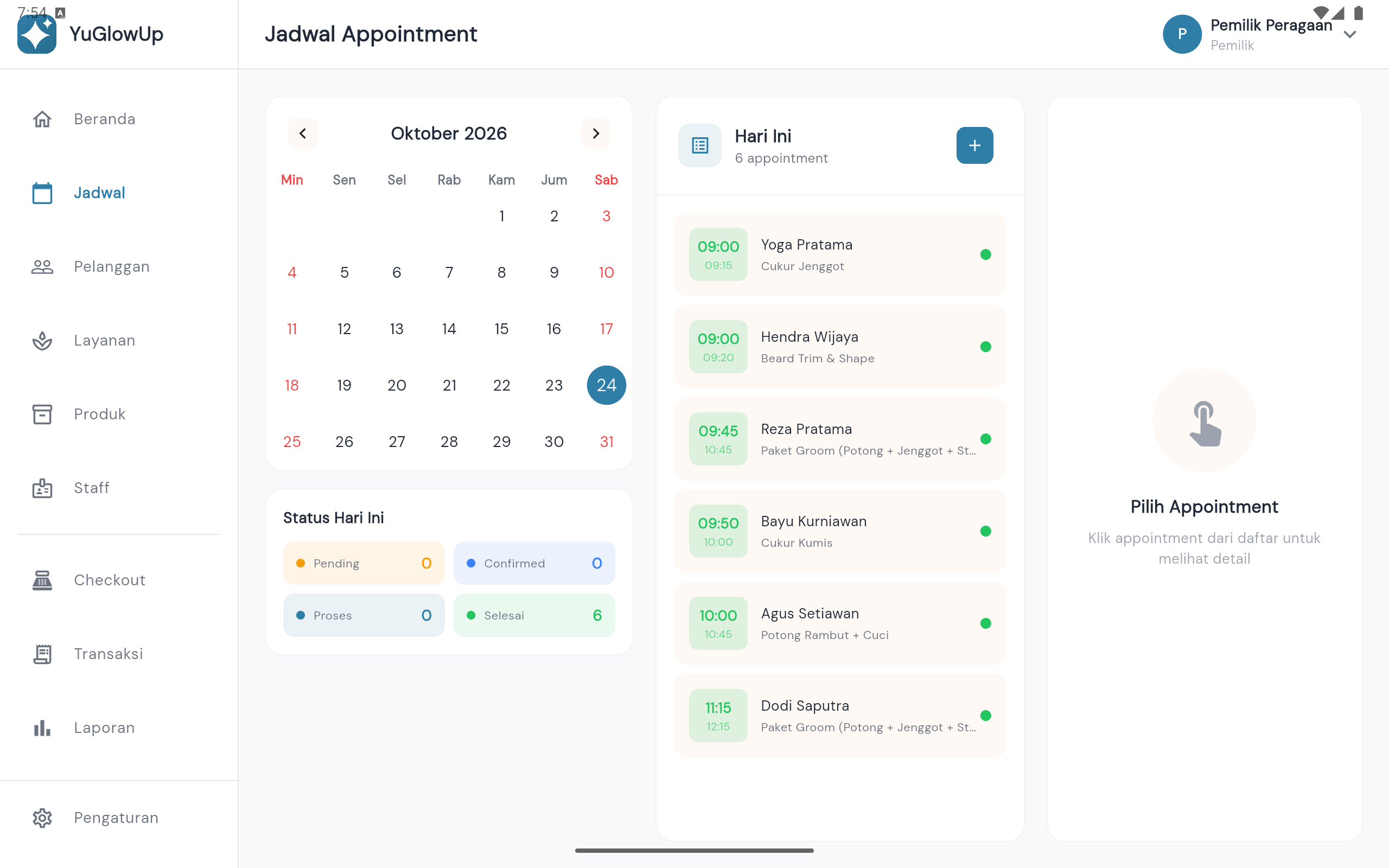Go to previous month in calendar
Viewport: 1389px width, 868px height.
click(302, 133)
